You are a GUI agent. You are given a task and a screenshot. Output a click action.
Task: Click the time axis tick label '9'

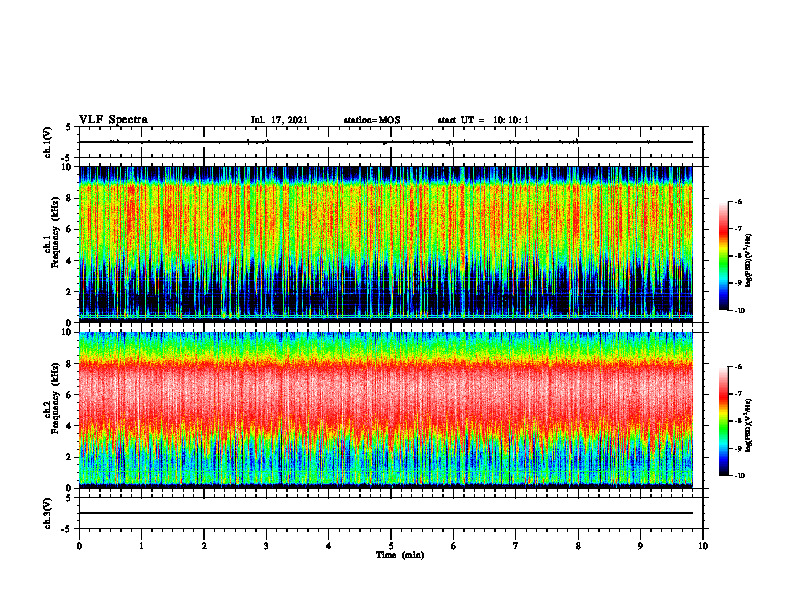tap(640, 546)
